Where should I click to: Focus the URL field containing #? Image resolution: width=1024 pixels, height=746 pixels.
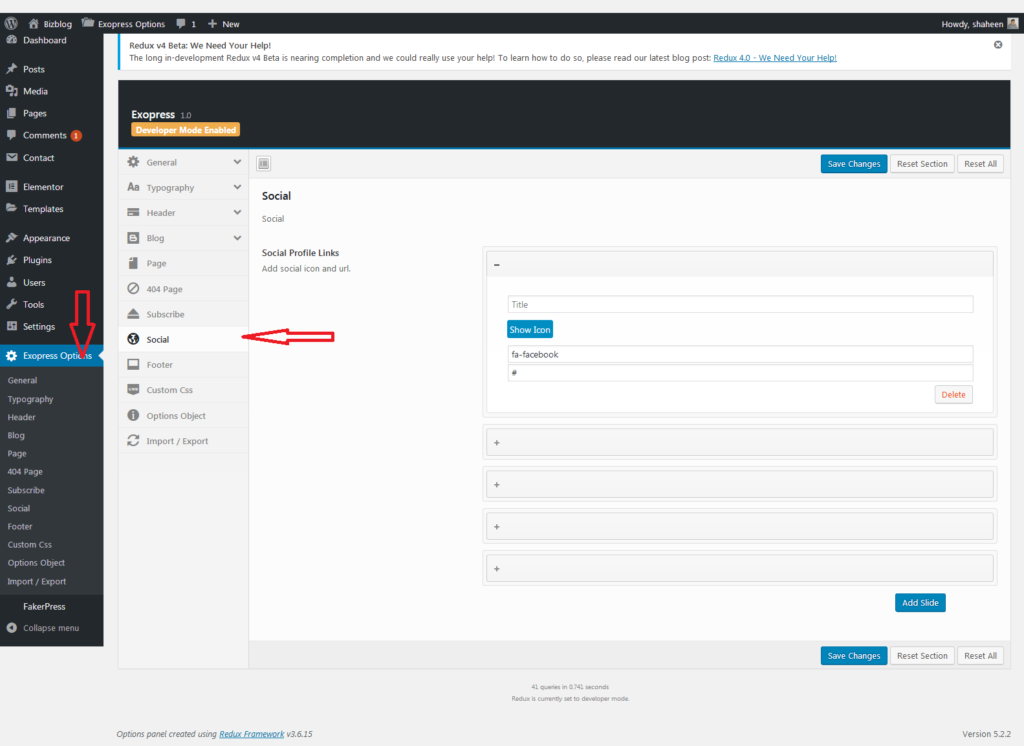(x=740, y=372)
